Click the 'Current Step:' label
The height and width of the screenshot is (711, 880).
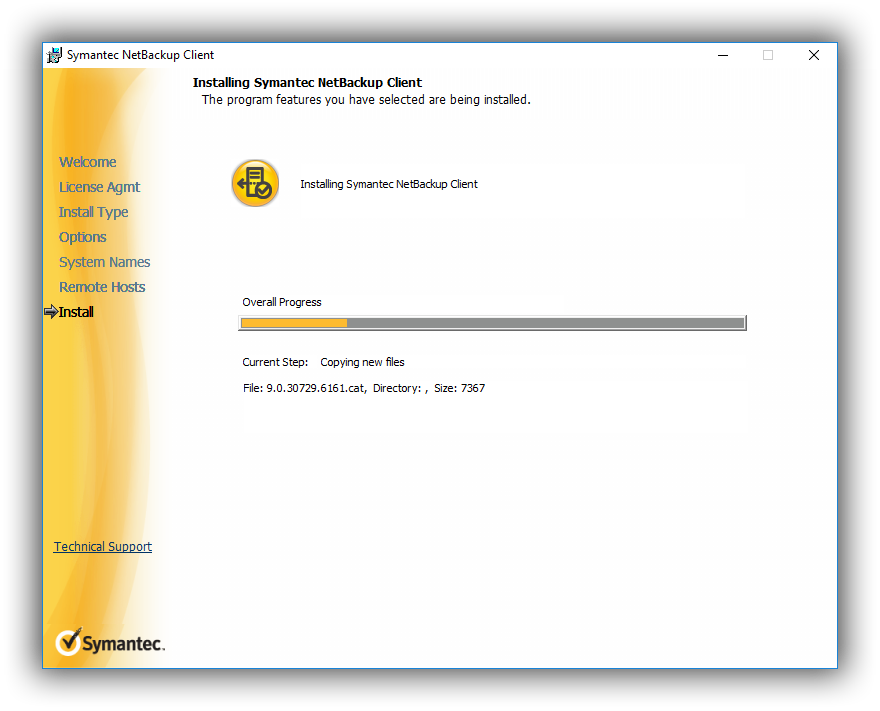[x=275, y=362]
